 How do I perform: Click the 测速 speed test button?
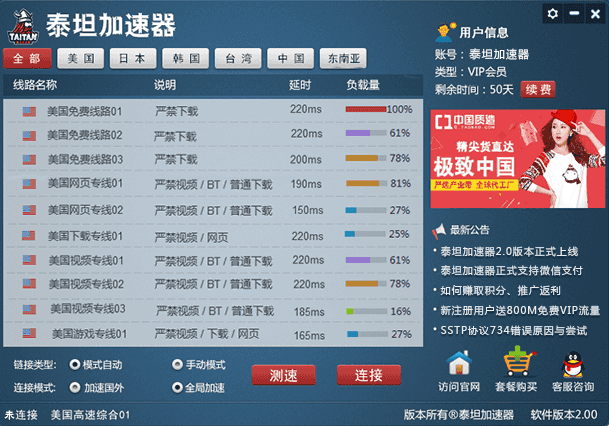(x=284, y=375)
